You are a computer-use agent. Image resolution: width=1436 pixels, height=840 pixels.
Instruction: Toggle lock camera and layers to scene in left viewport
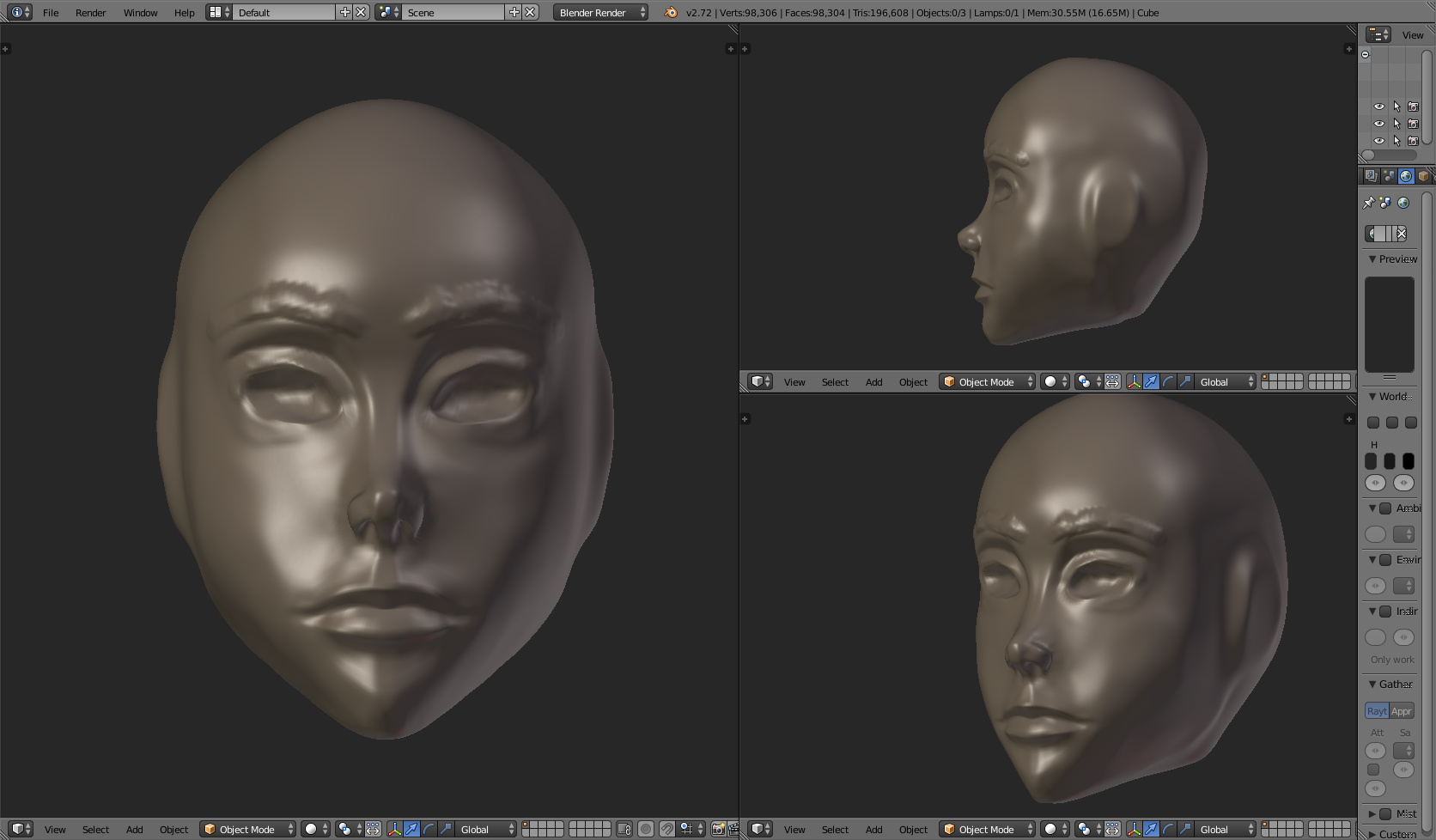624,829
